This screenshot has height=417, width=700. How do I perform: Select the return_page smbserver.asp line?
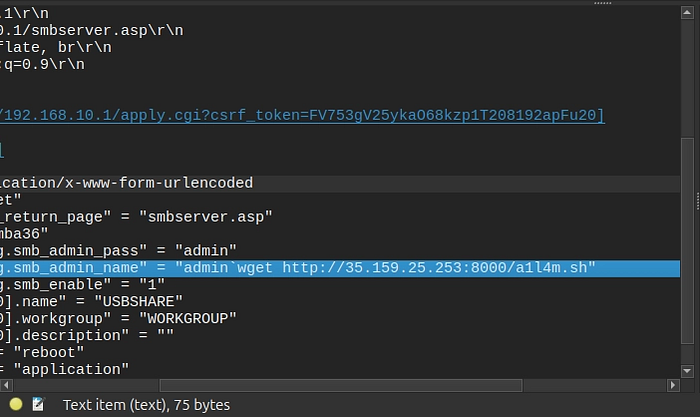(136, 217)
